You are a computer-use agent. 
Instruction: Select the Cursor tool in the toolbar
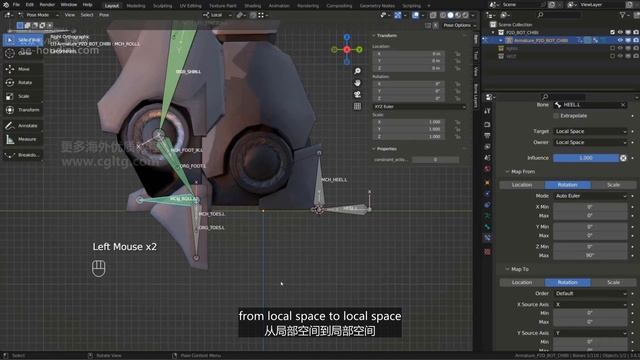[22, 53]
